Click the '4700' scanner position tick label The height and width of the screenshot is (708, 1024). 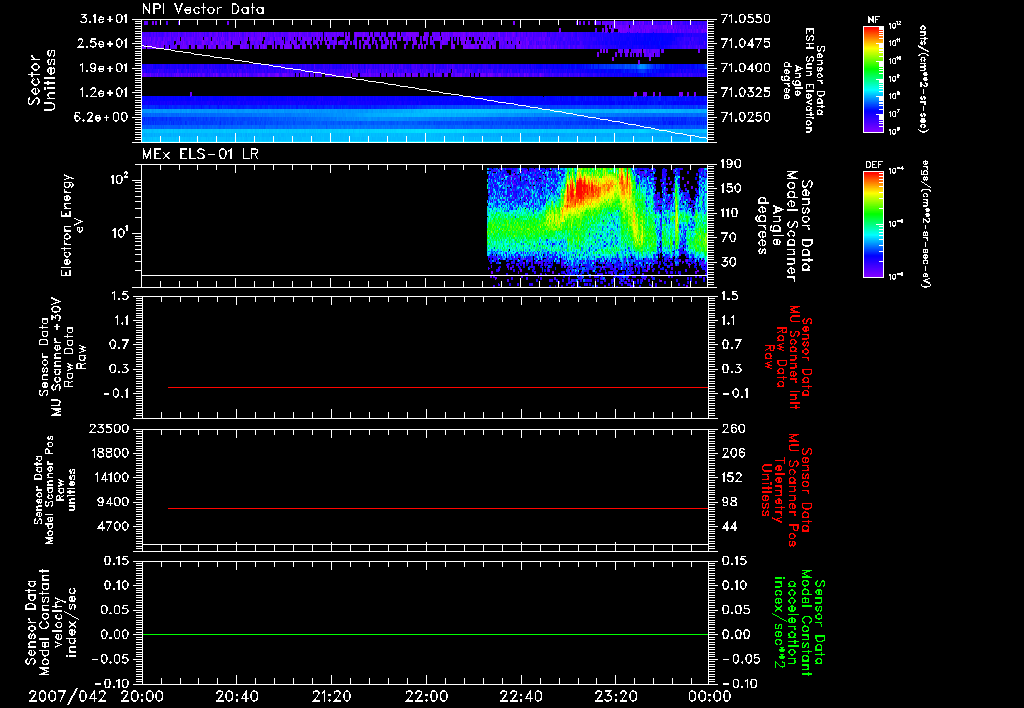click(112, 526)
